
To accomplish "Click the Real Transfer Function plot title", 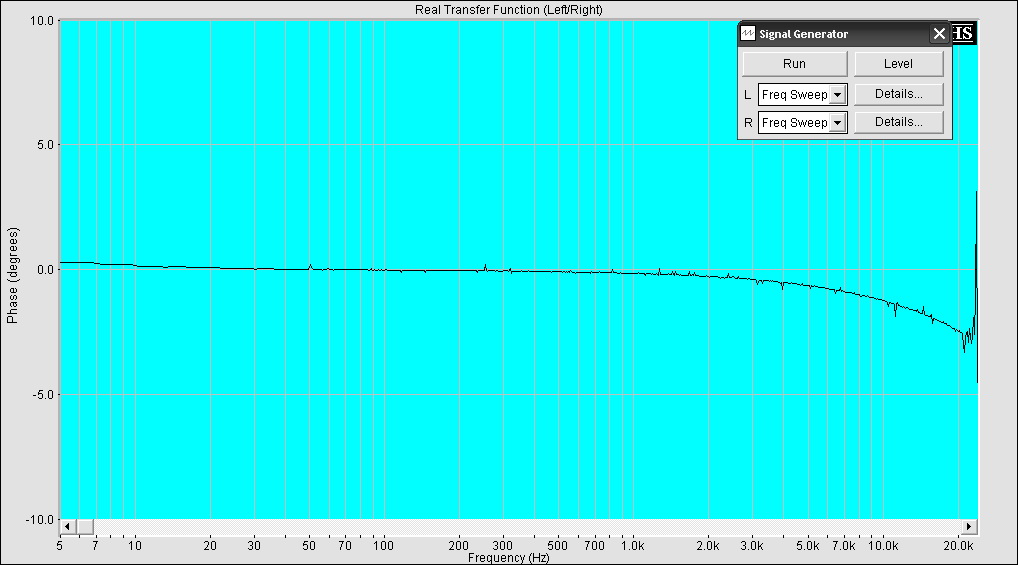I will pos(508,10).
